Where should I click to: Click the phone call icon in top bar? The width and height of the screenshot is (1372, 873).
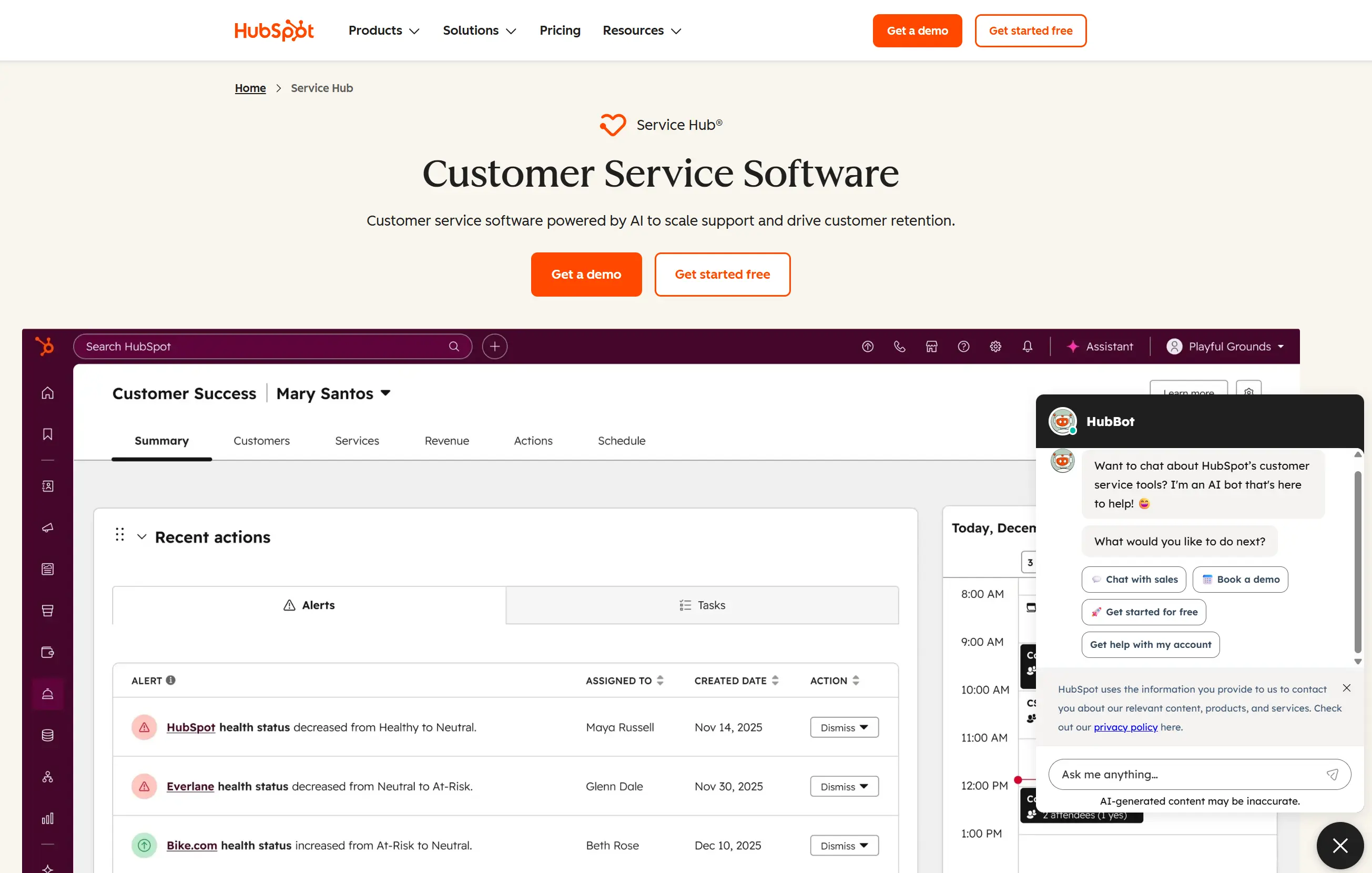(x=899, y=347)
